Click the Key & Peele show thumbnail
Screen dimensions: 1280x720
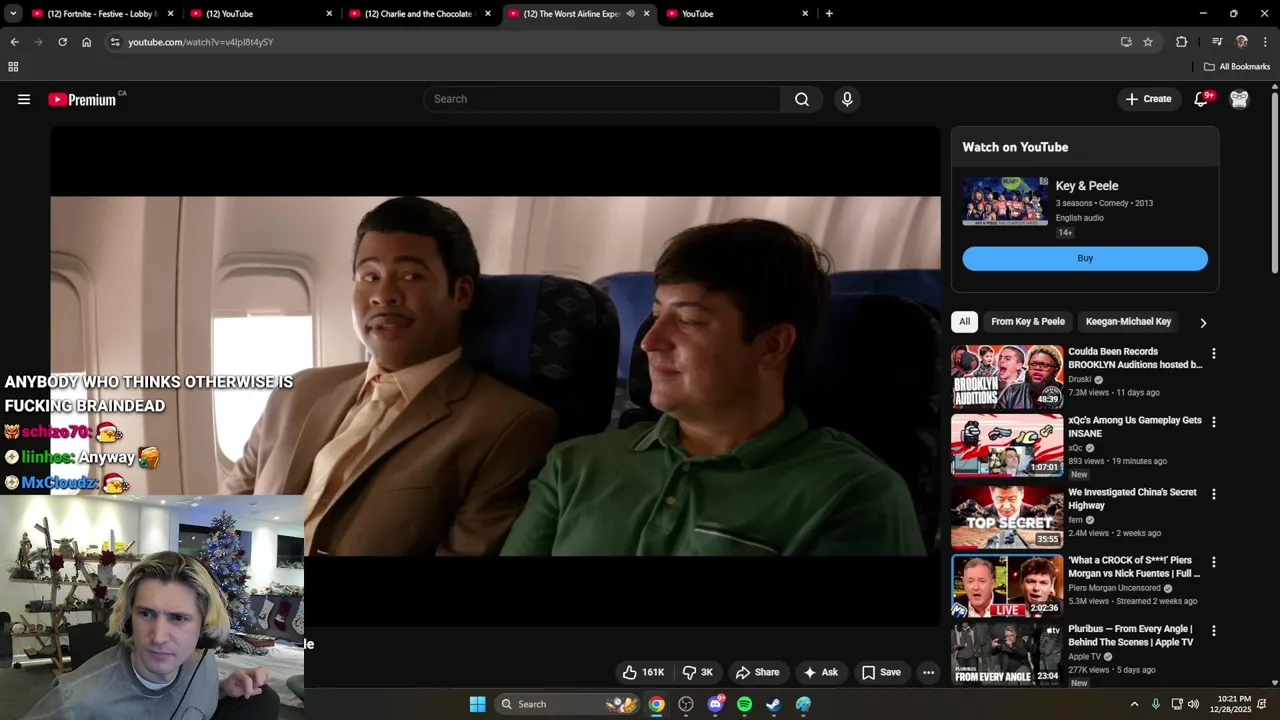(1005, 201)
